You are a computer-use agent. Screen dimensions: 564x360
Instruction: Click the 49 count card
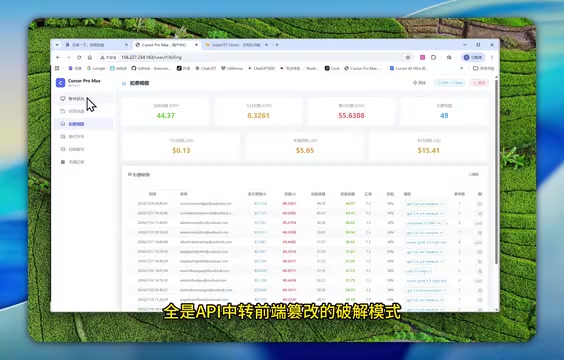point(444,111)
